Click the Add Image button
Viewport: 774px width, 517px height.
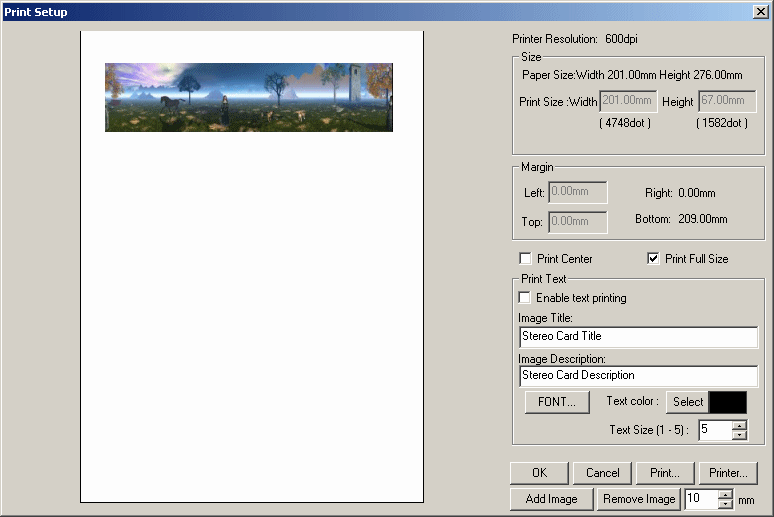[x=551, y=499]
